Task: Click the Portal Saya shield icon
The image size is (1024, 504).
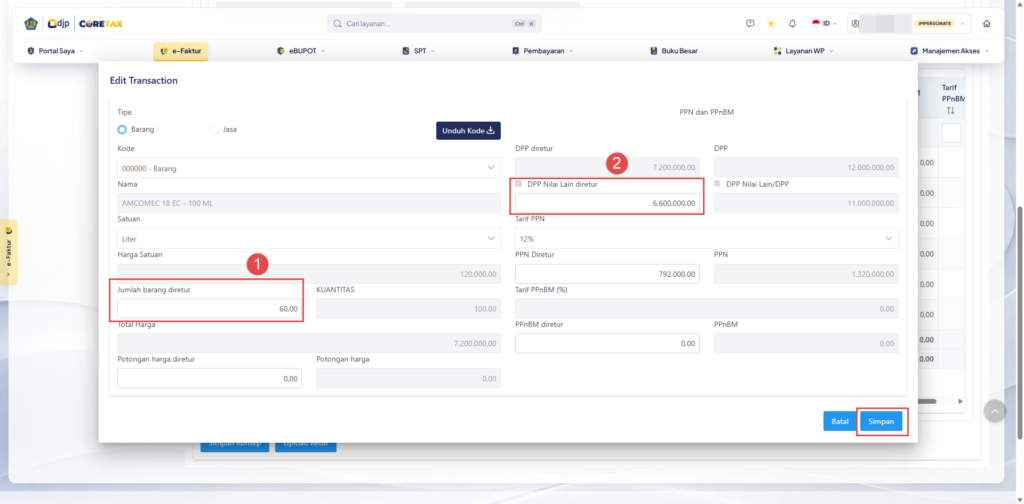Action: point(31,50)
